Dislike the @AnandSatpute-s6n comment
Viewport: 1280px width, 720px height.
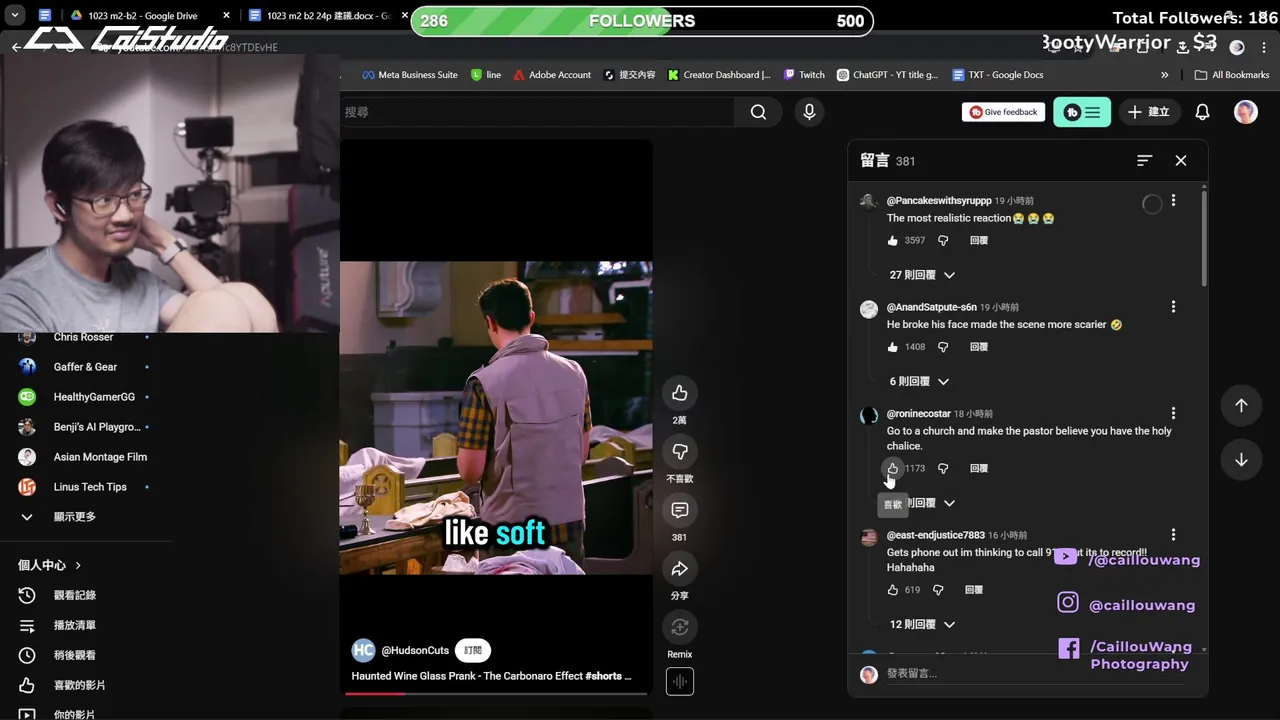[943, 347]
